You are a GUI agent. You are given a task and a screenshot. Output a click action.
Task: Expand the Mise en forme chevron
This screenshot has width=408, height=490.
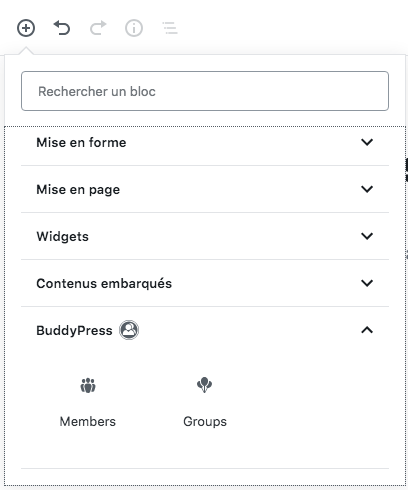tap(367, 142)
